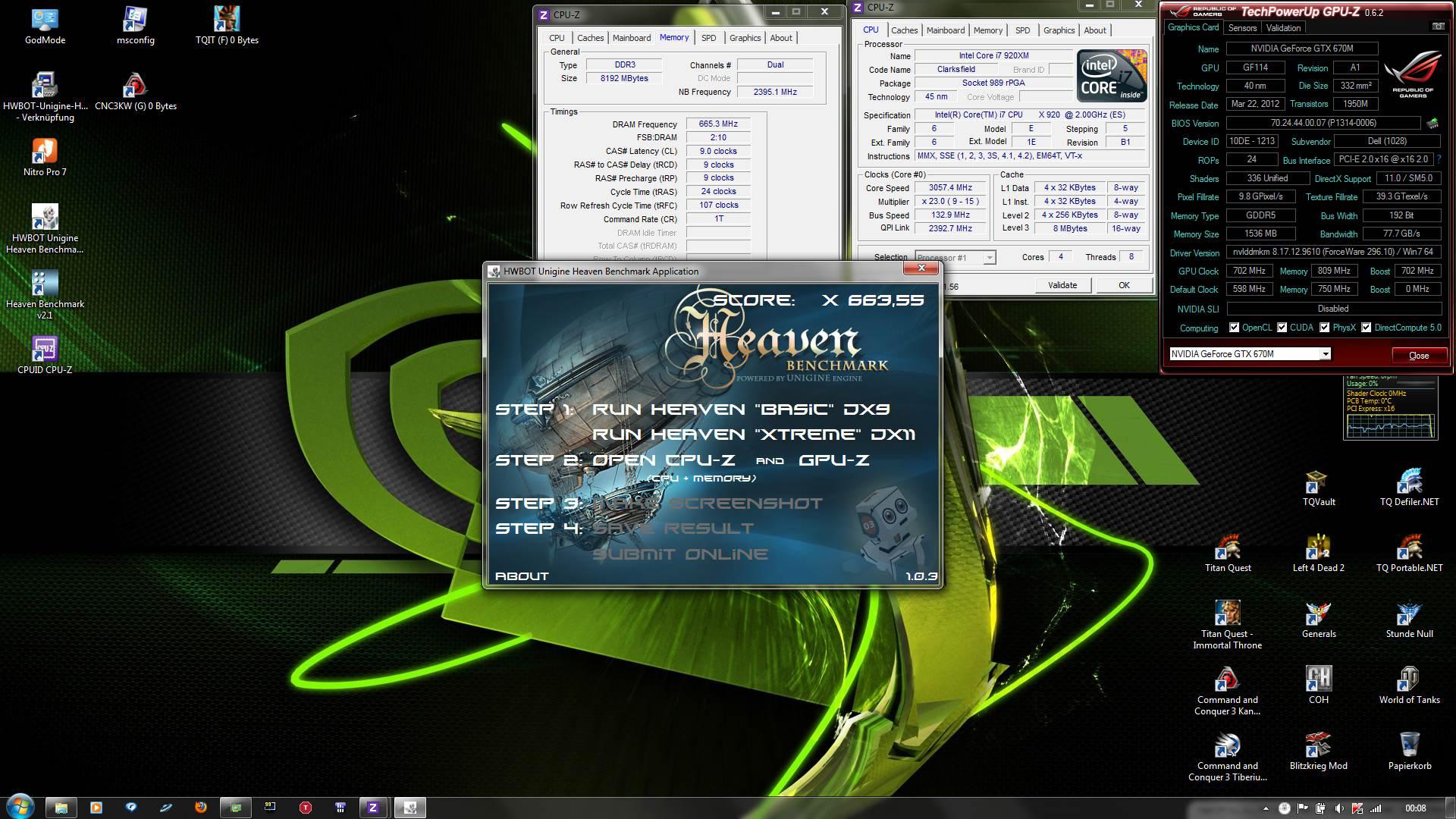This screenshot has height=819, width=1456.
Task: Open the TQVault desktop icon
Action: [x=1319, y=488]
